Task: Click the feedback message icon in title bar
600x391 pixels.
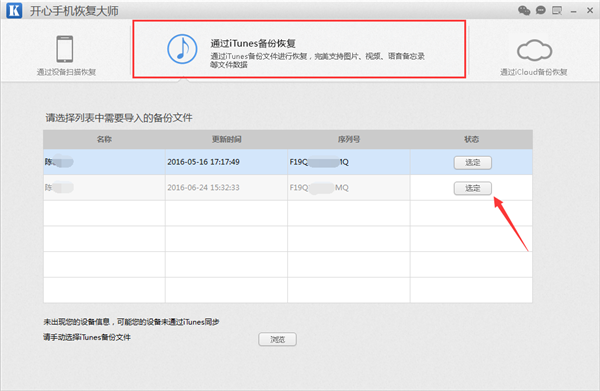Action: click(557, 10)
